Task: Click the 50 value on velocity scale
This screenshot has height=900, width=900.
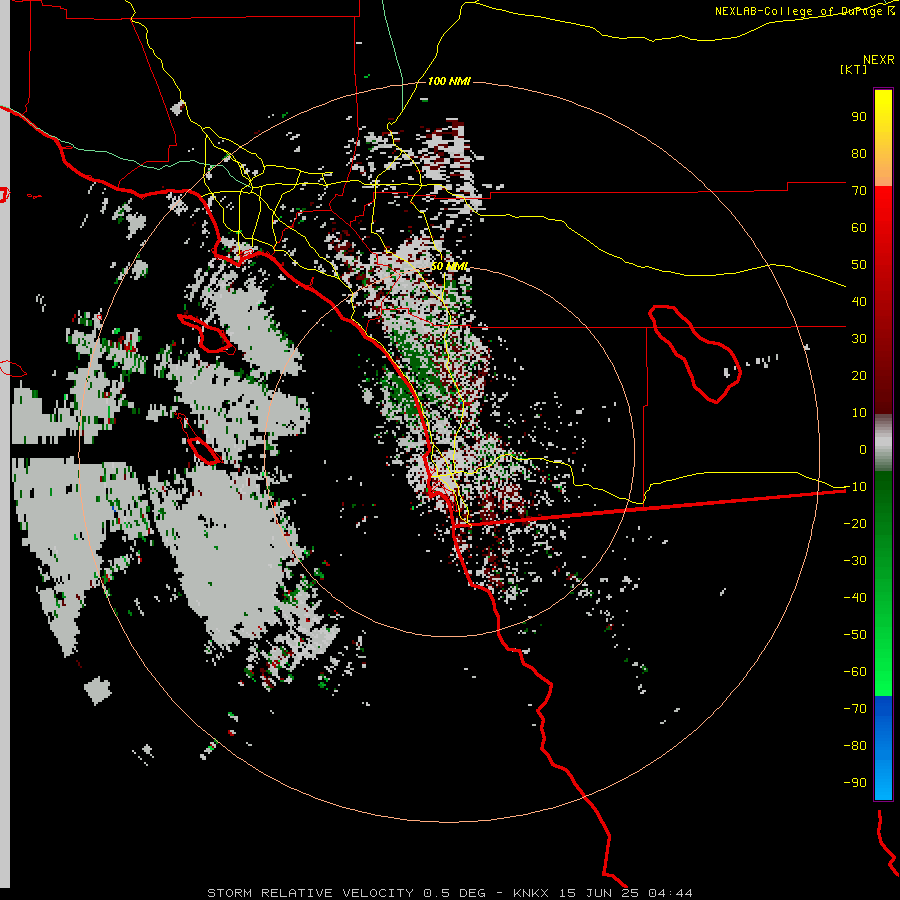Action: [859, 265]
